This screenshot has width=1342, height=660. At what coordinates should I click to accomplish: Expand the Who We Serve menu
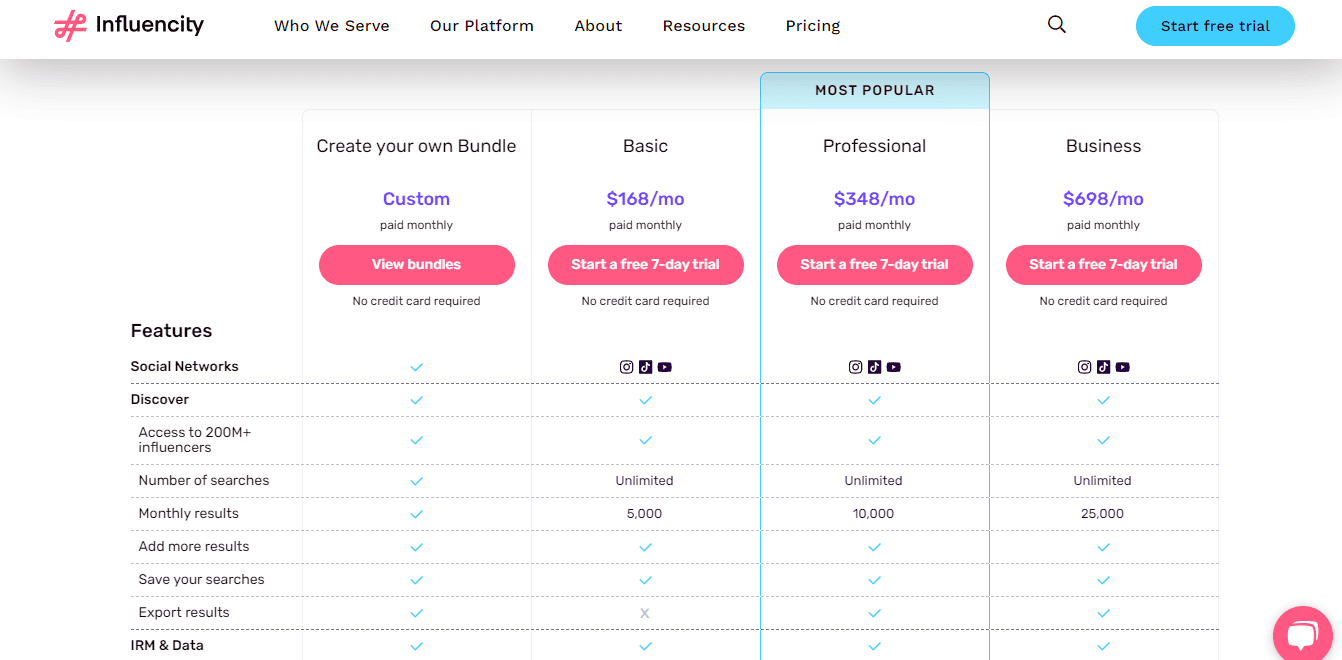click(x=332, y=25)
